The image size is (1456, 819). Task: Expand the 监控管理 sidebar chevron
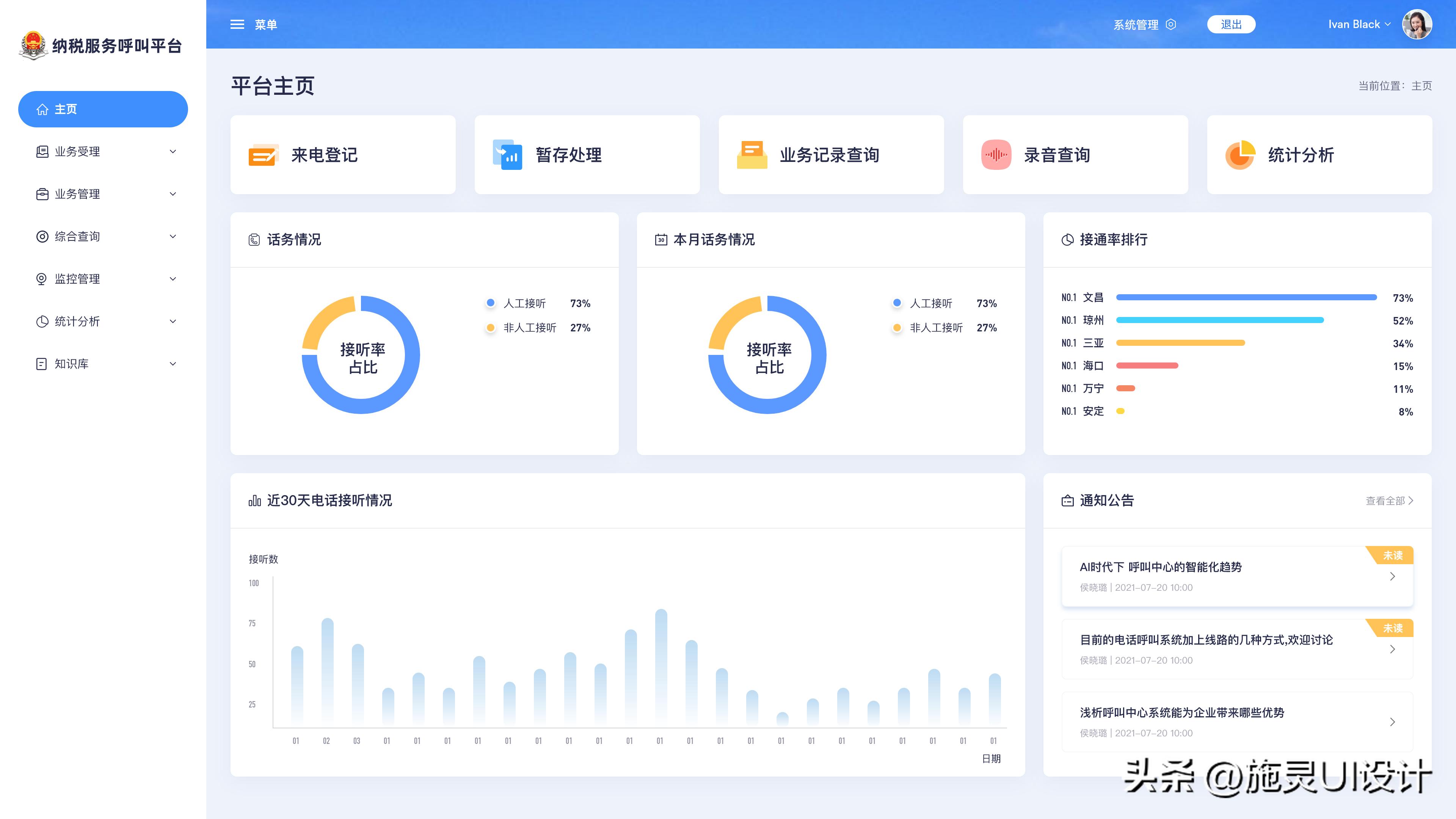pos(173,279)
